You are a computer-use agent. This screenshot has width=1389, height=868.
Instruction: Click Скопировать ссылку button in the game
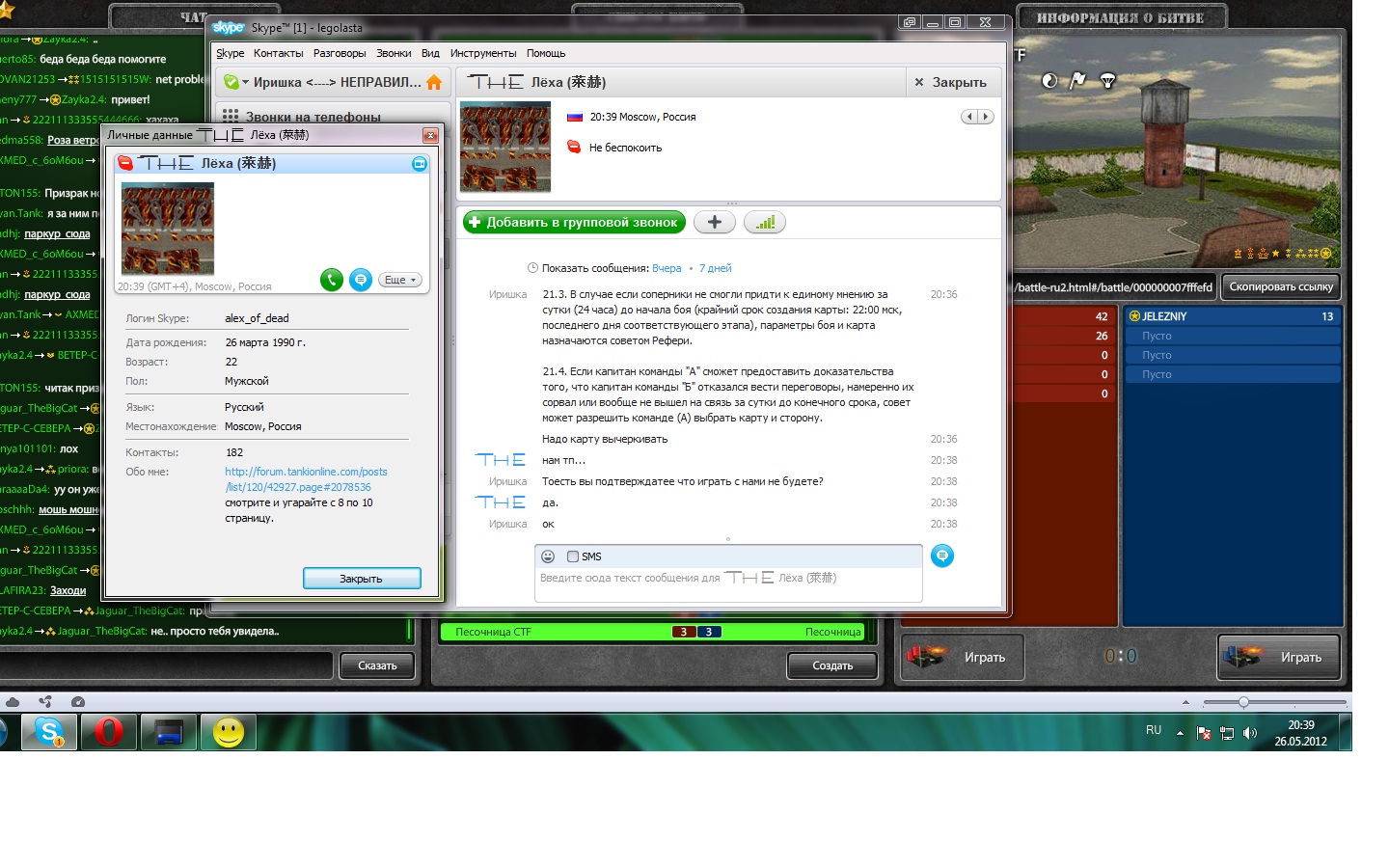click(1281, 286)
